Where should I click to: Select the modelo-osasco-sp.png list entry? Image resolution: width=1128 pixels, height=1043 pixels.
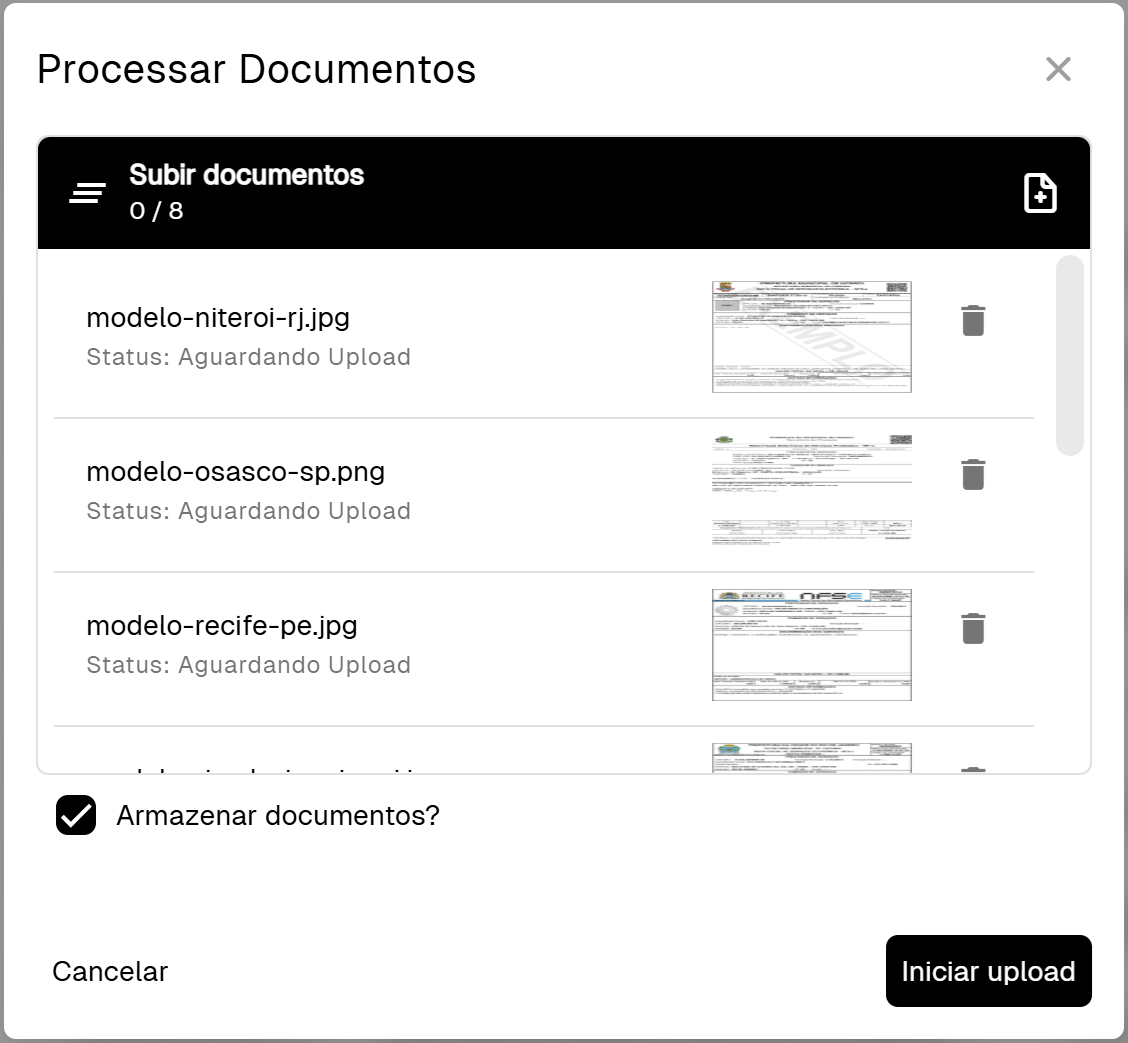point(543,495)
